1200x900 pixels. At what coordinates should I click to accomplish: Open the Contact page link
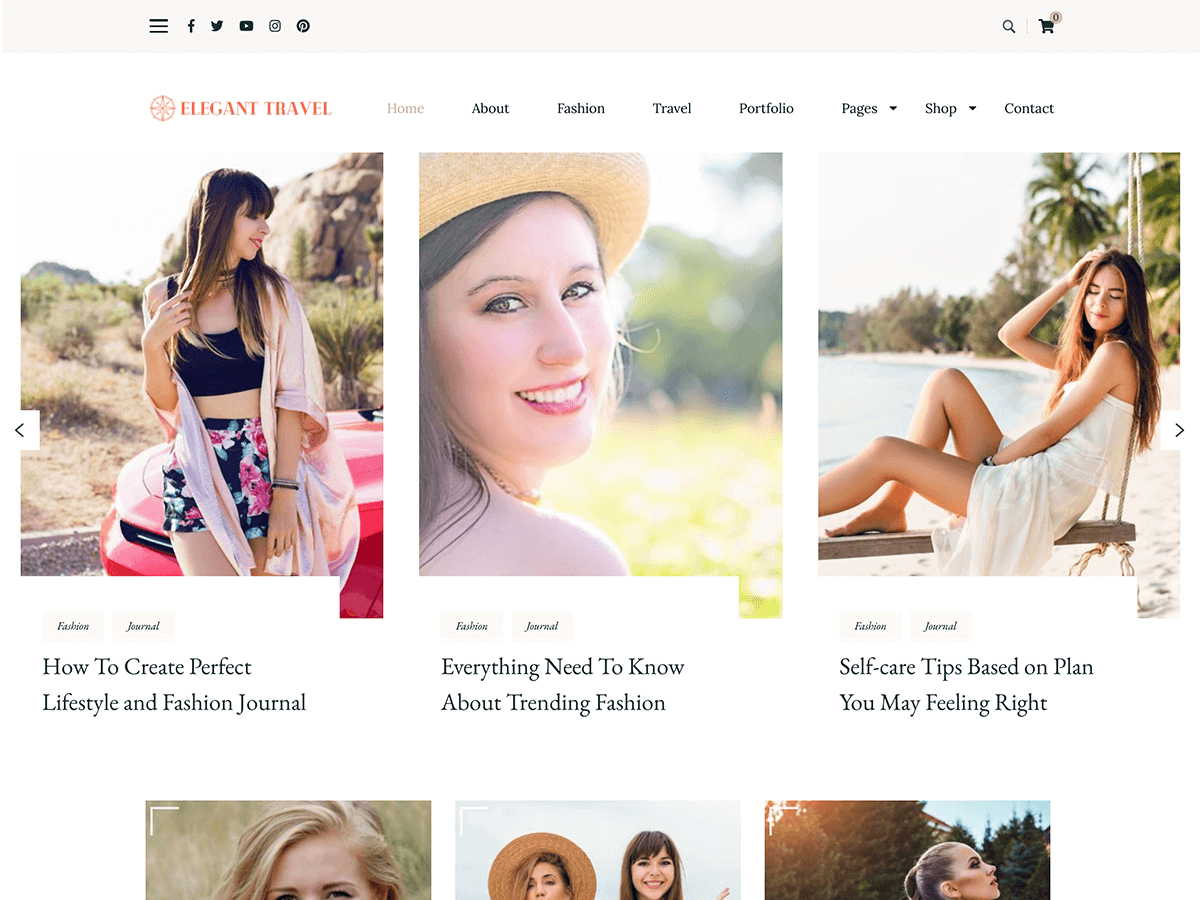pyautogui.click(x=1029, y=108)
